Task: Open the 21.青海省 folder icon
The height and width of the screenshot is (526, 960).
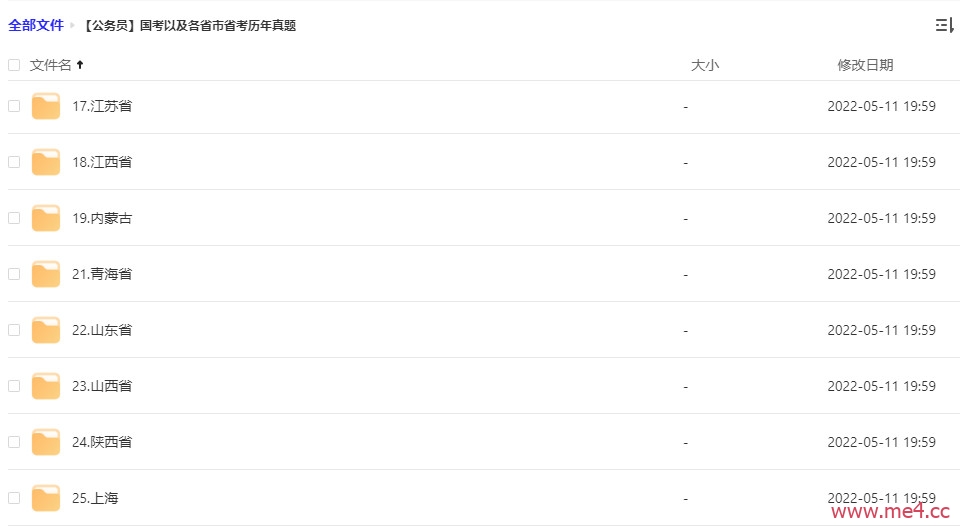Action: 46,274
